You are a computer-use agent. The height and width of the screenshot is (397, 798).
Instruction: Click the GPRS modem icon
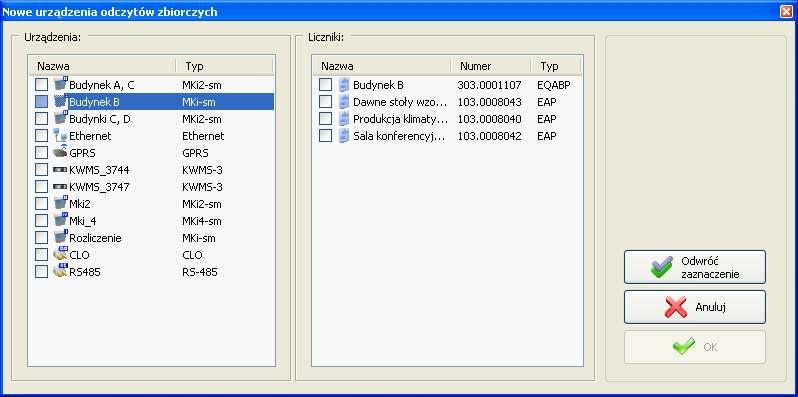61,152
